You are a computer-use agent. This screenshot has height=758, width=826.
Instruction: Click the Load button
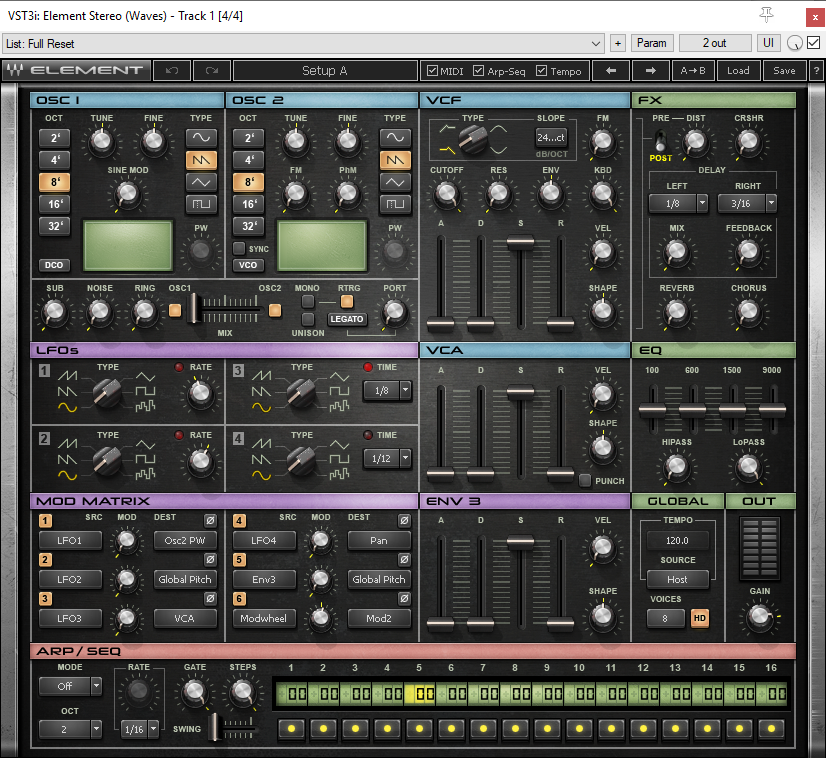(738, 71)
